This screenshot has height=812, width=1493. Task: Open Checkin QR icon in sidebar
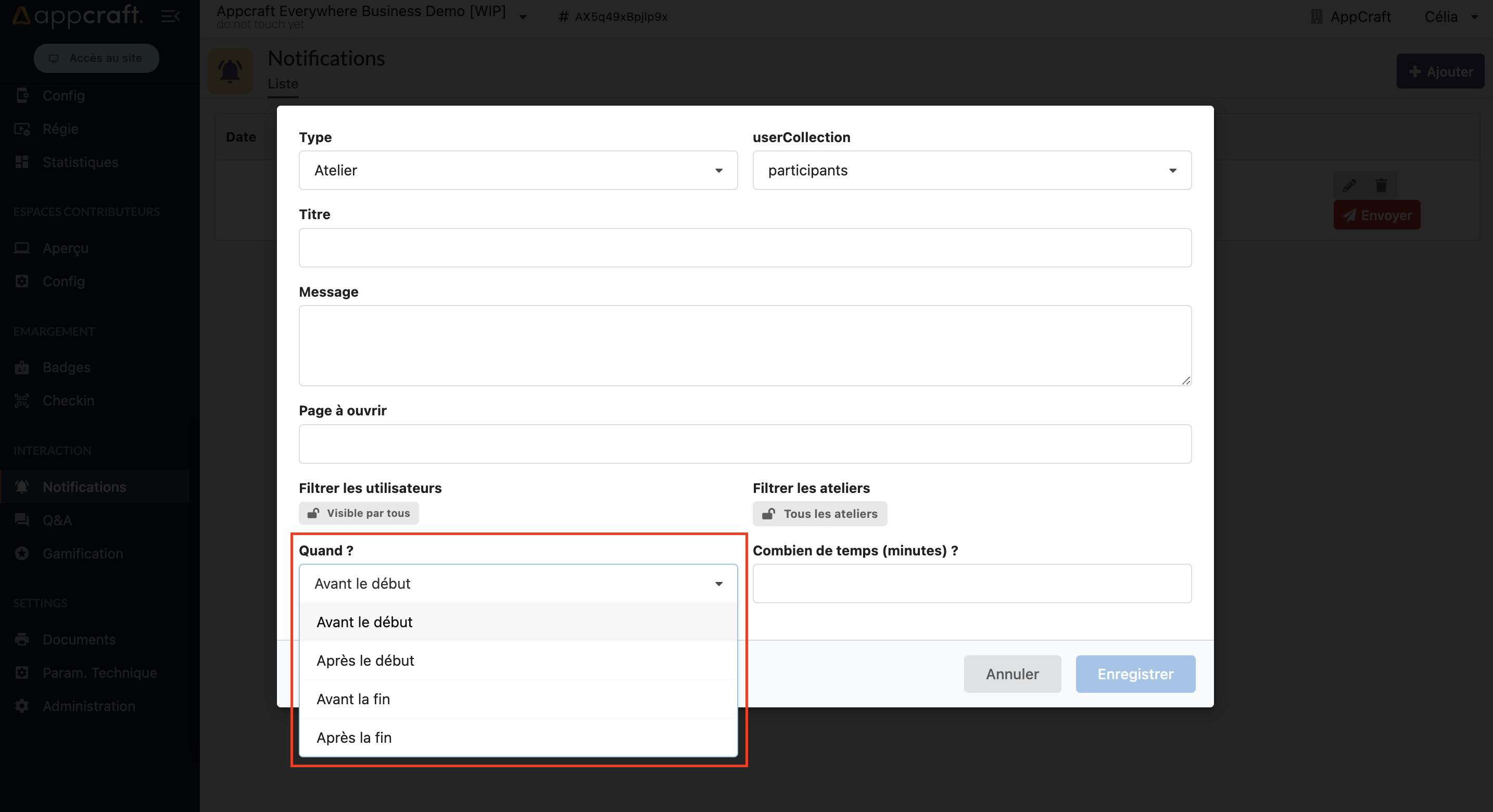click(22, 400)
